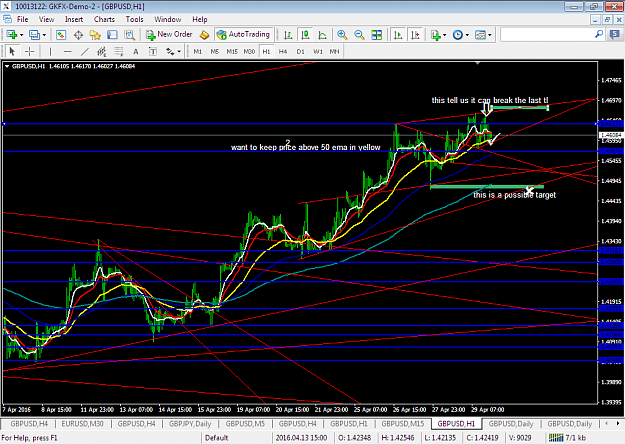
Task: Open the Data Window crosshair-target icon
Action: [78, 35]
